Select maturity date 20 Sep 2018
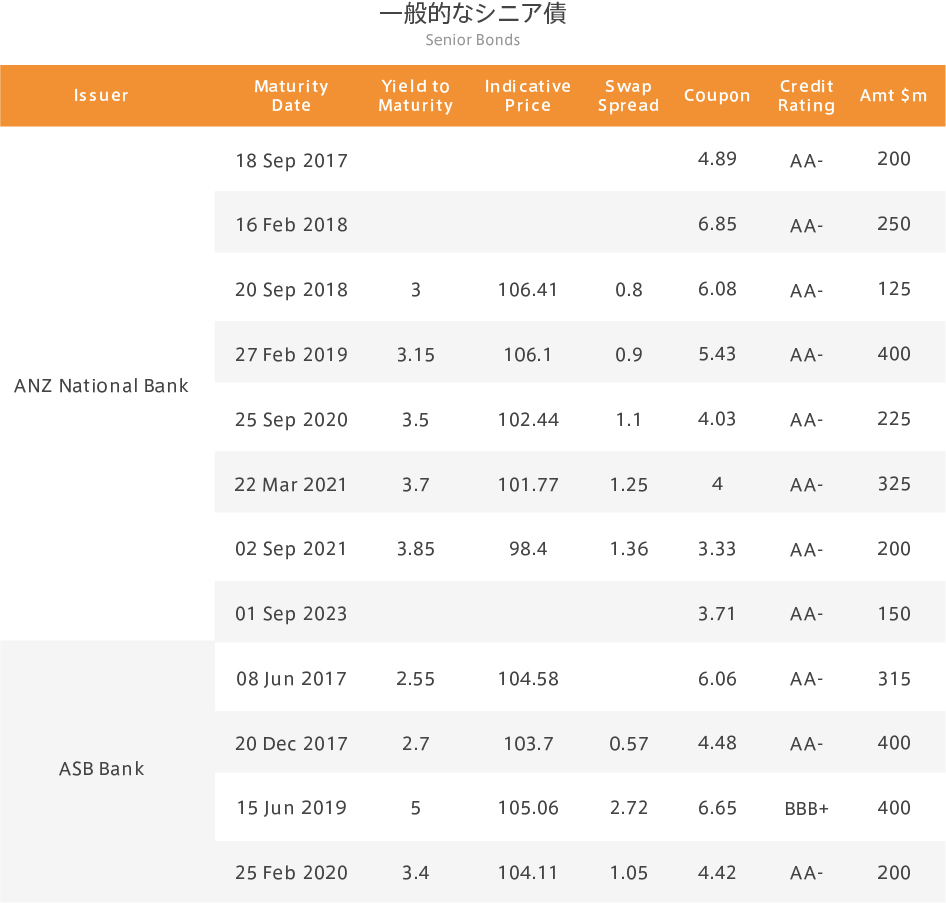The image size is (946, 903). [291, 290]
